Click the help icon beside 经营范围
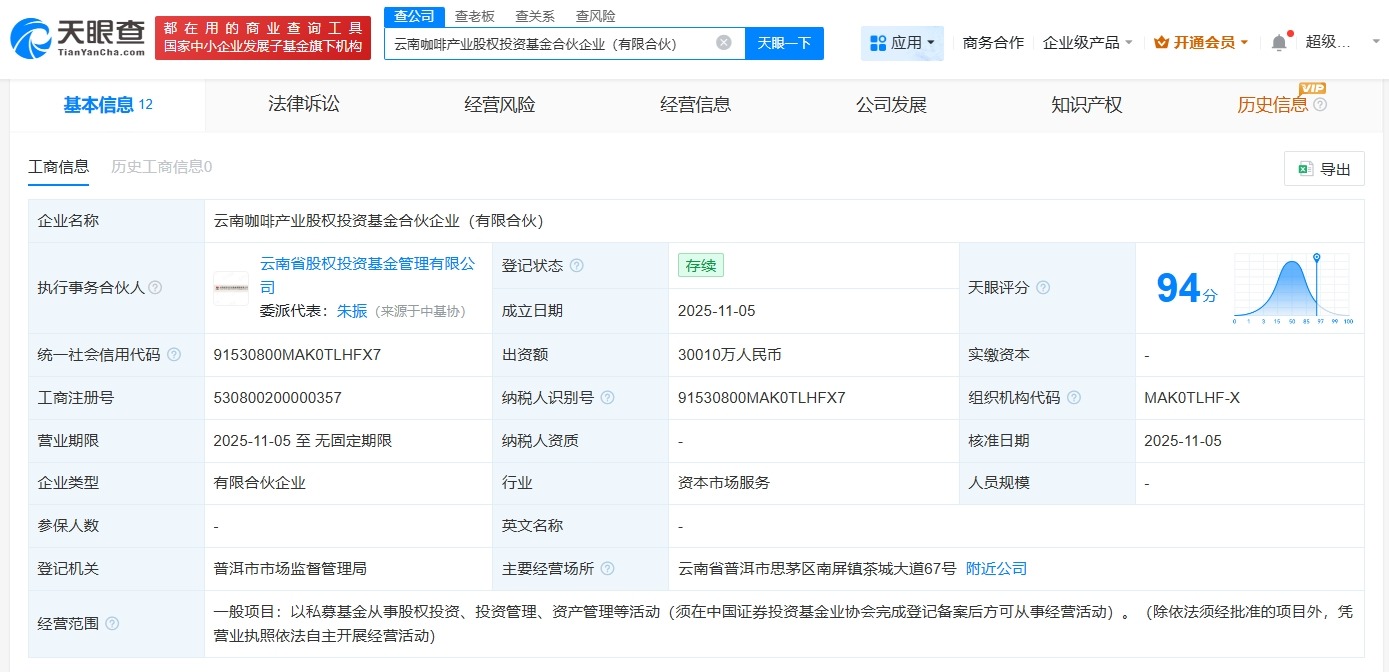This screenshot has height=672, width=1389. point(110,623)
